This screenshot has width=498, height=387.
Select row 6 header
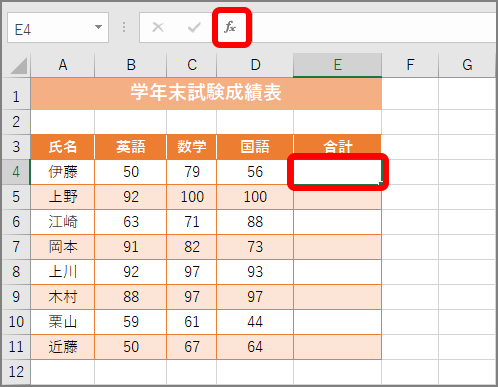(x=16, y=222)
